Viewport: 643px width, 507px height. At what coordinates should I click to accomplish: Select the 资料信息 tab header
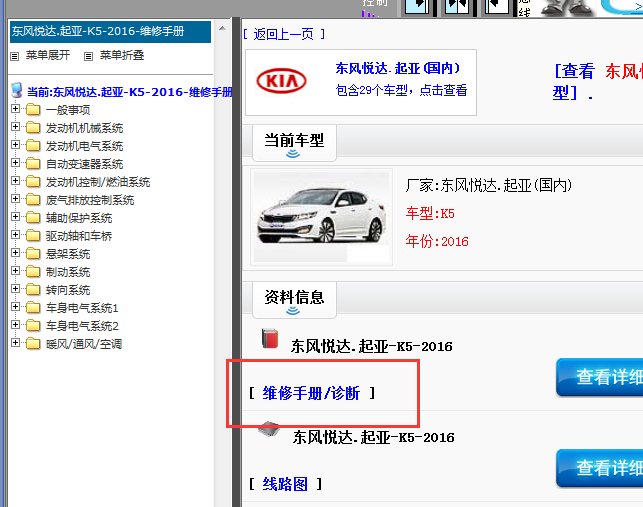coord(294,300)
